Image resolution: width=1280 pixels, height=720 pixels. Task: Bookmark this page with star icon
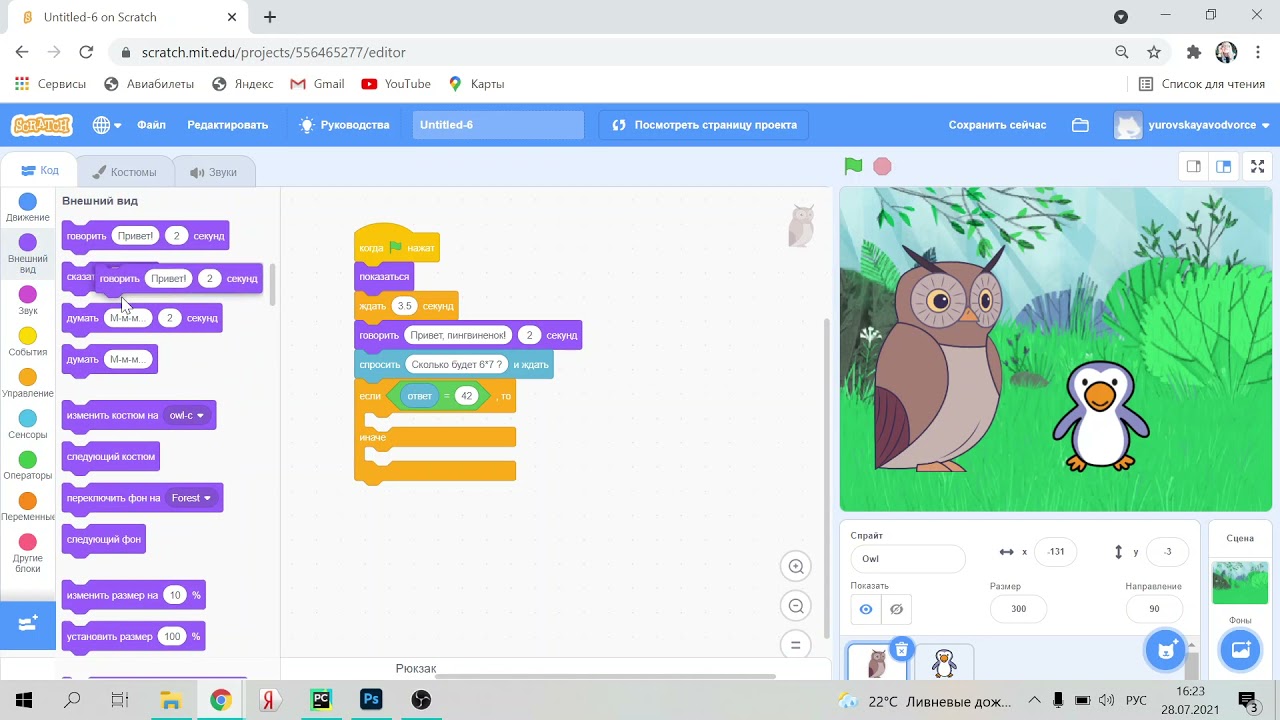(x=1154, y=52)
